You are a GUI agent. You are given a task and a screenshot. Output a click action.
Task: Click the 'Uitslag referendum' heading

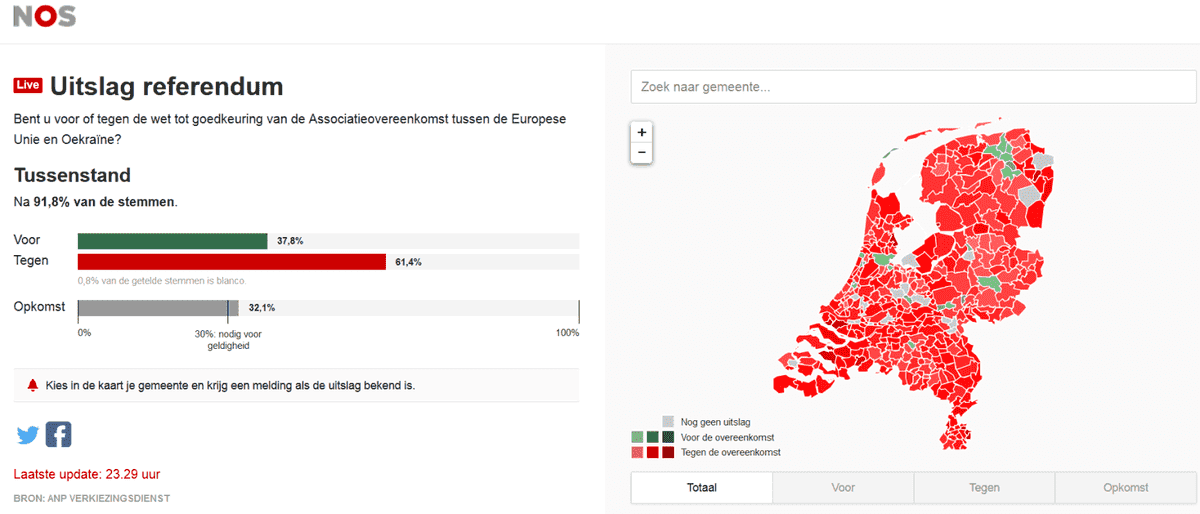coord(166,86)
